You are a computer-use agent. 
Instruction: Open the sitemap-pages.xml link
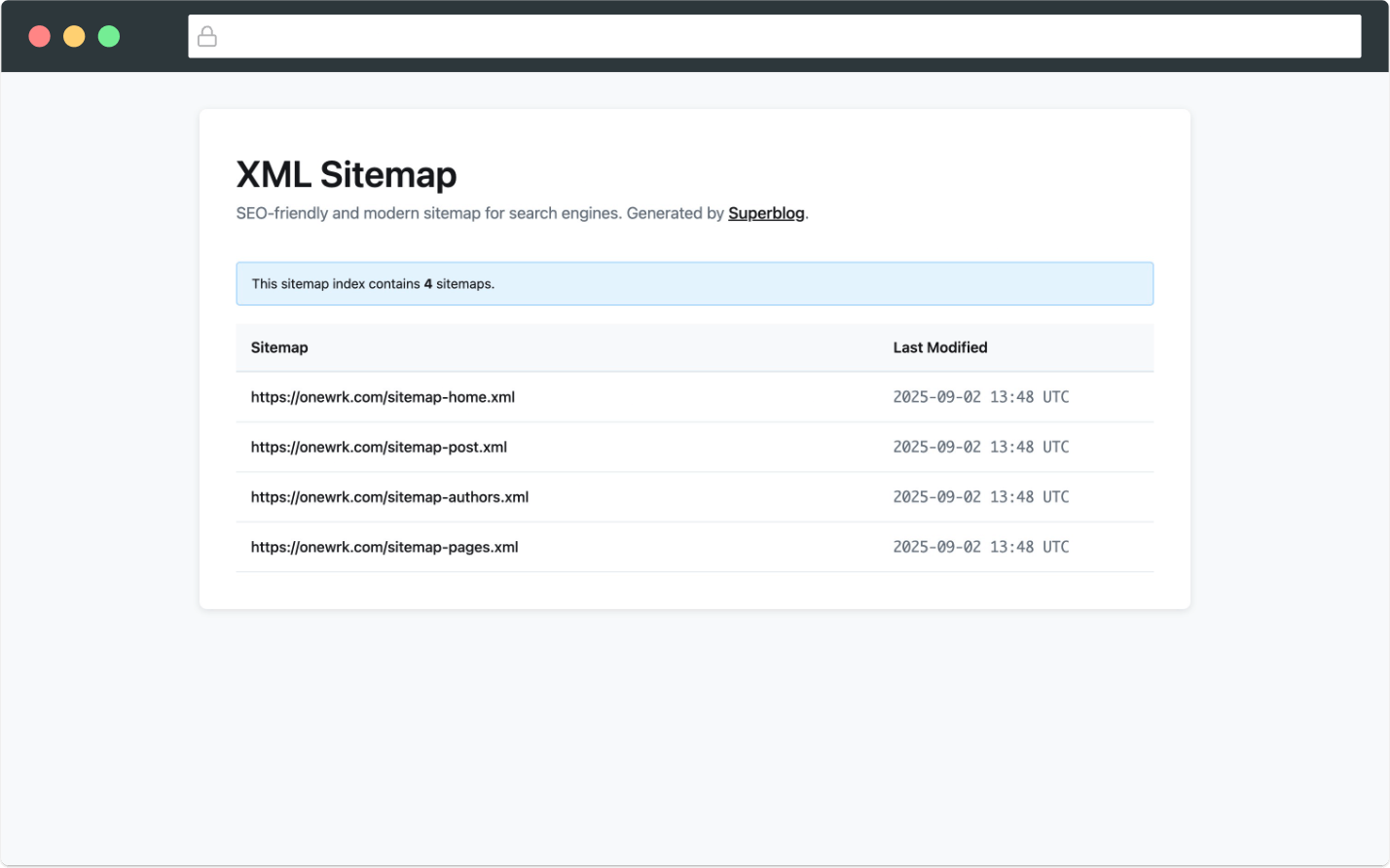point(384,547)
